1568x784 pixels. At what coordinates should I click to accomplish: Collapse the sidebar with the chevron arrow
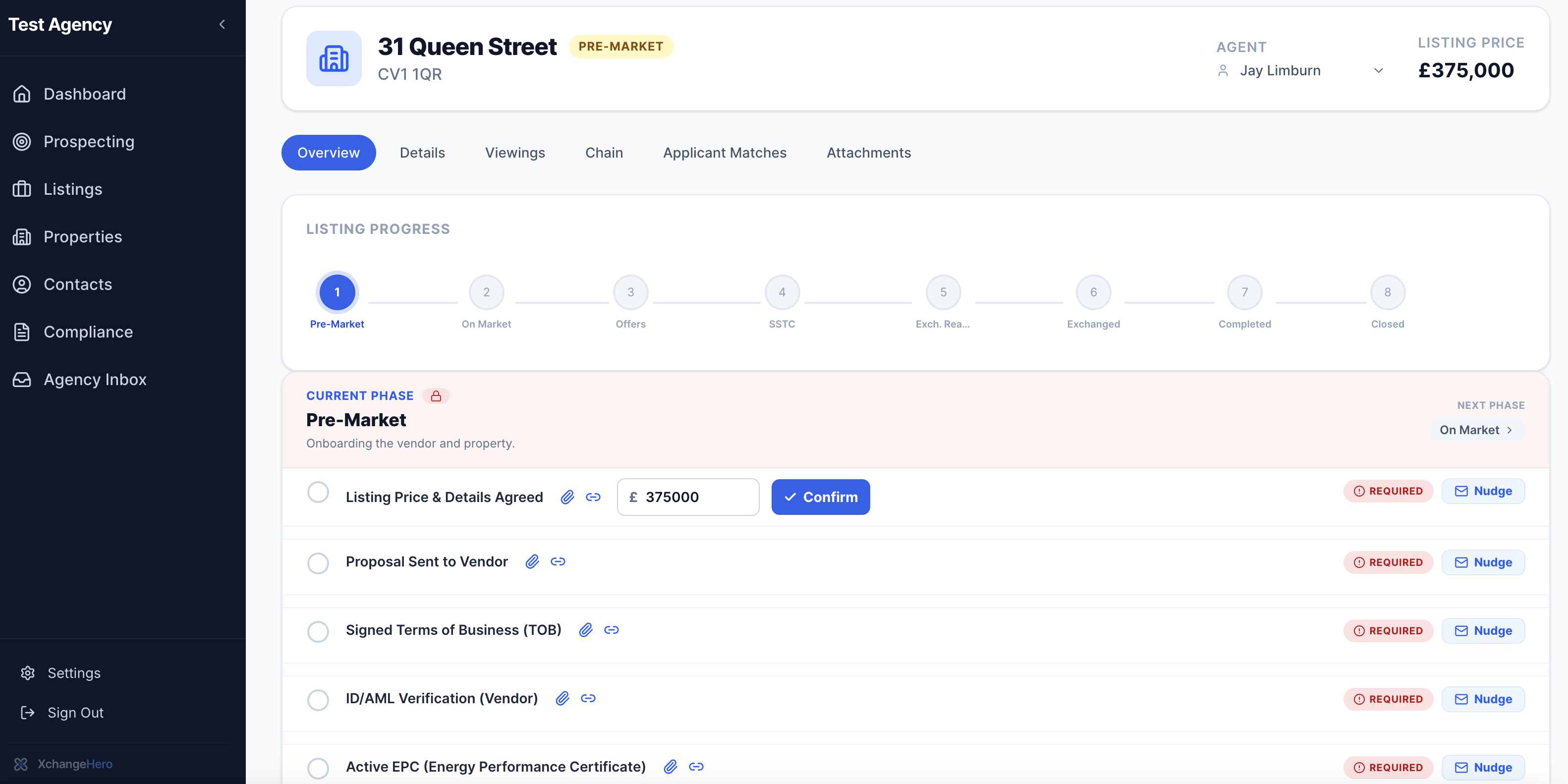pos(222,24)
